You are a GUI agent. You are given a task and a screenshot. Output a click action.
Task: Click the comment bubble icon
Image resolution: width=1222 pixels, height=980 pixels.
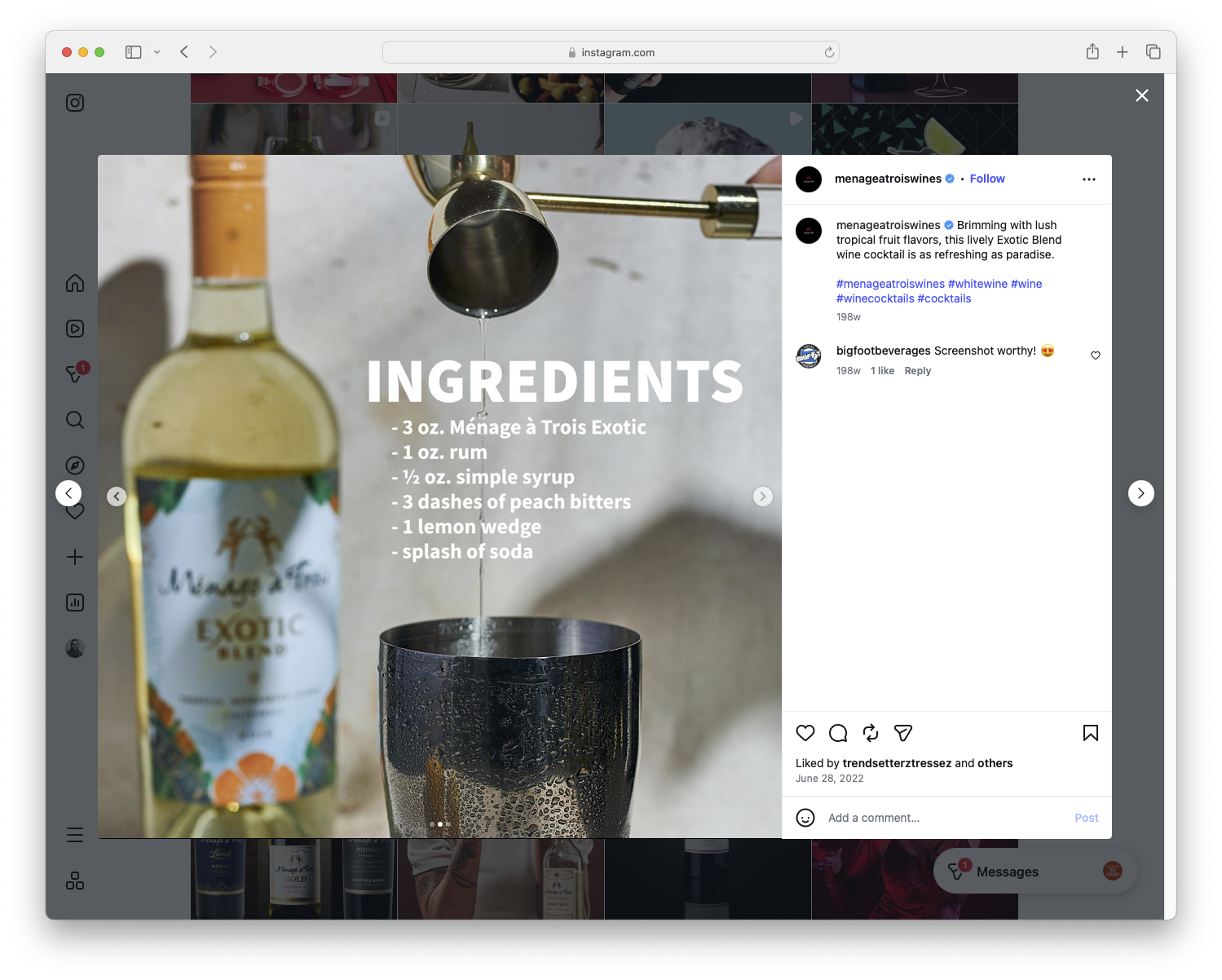click(838, 733)
